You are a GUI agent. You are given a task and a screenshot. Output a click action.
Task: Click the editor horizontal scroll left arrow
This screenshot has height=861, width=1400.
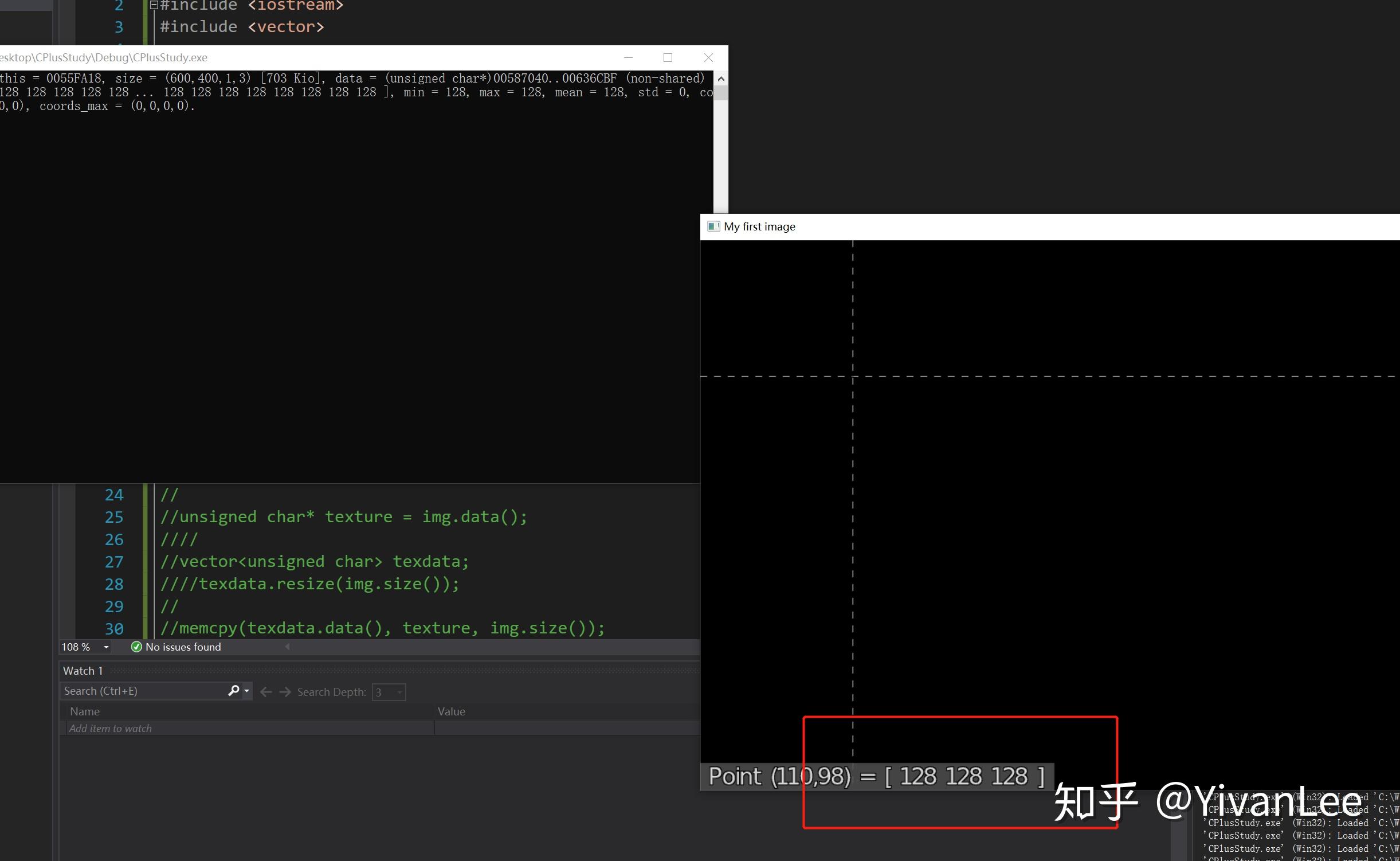click(288, 647)
